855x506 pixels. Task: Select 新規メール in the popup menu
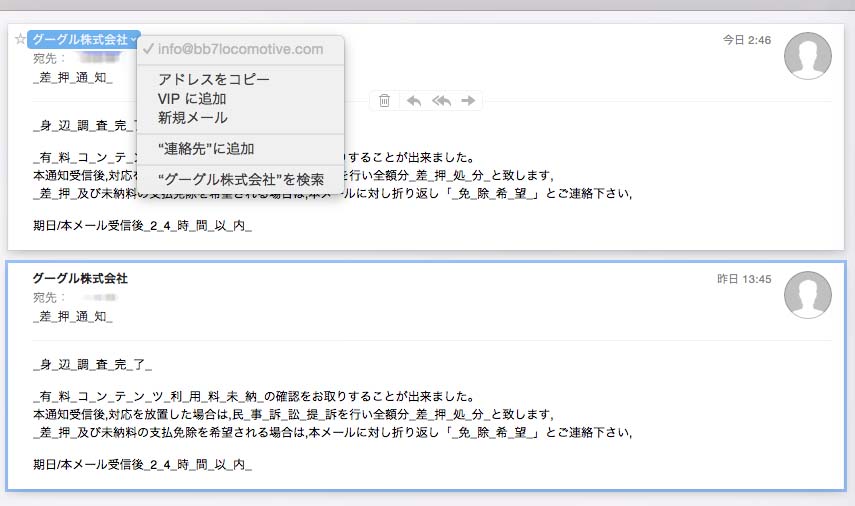click(x=192, y=118)
